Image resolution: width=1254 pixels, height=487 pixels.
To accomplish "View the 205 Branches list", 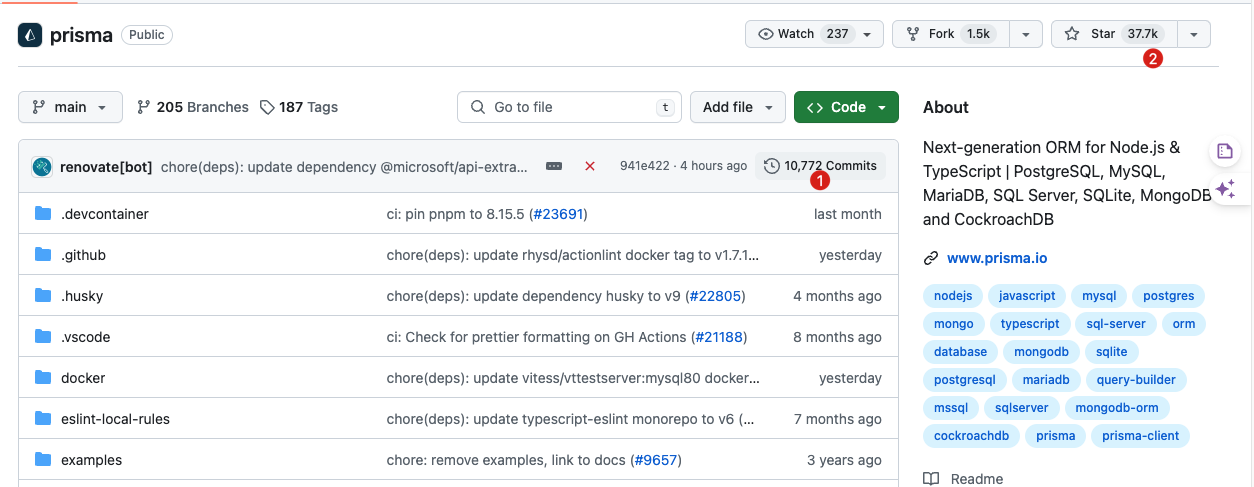I will click(x=192, y=107).
